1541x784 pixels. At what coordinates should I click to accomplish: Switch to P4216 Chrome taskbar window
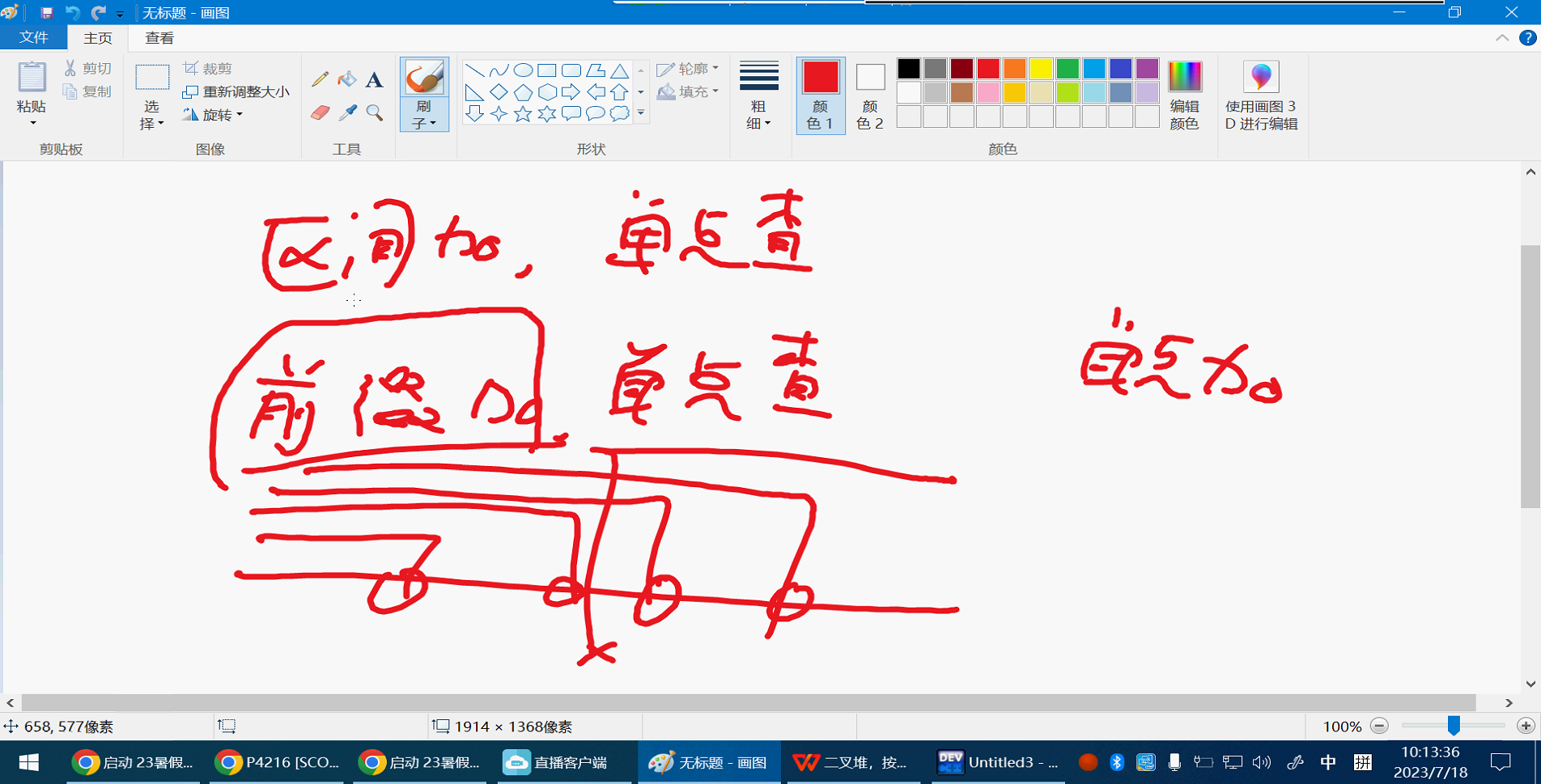point(278,762)
